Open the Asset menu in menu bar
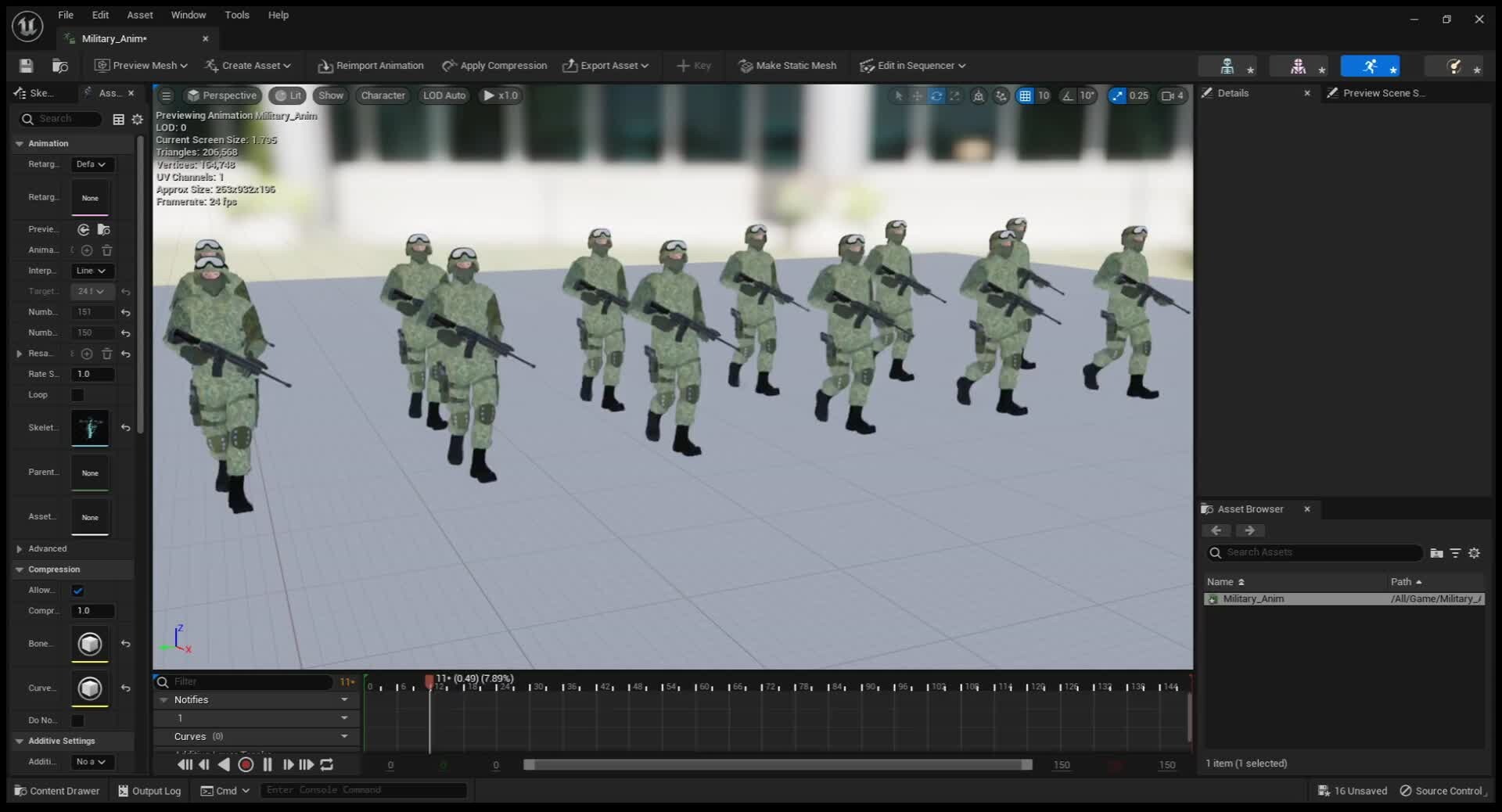This screenshot has height=812, width=1502. (x=139, y=15)
